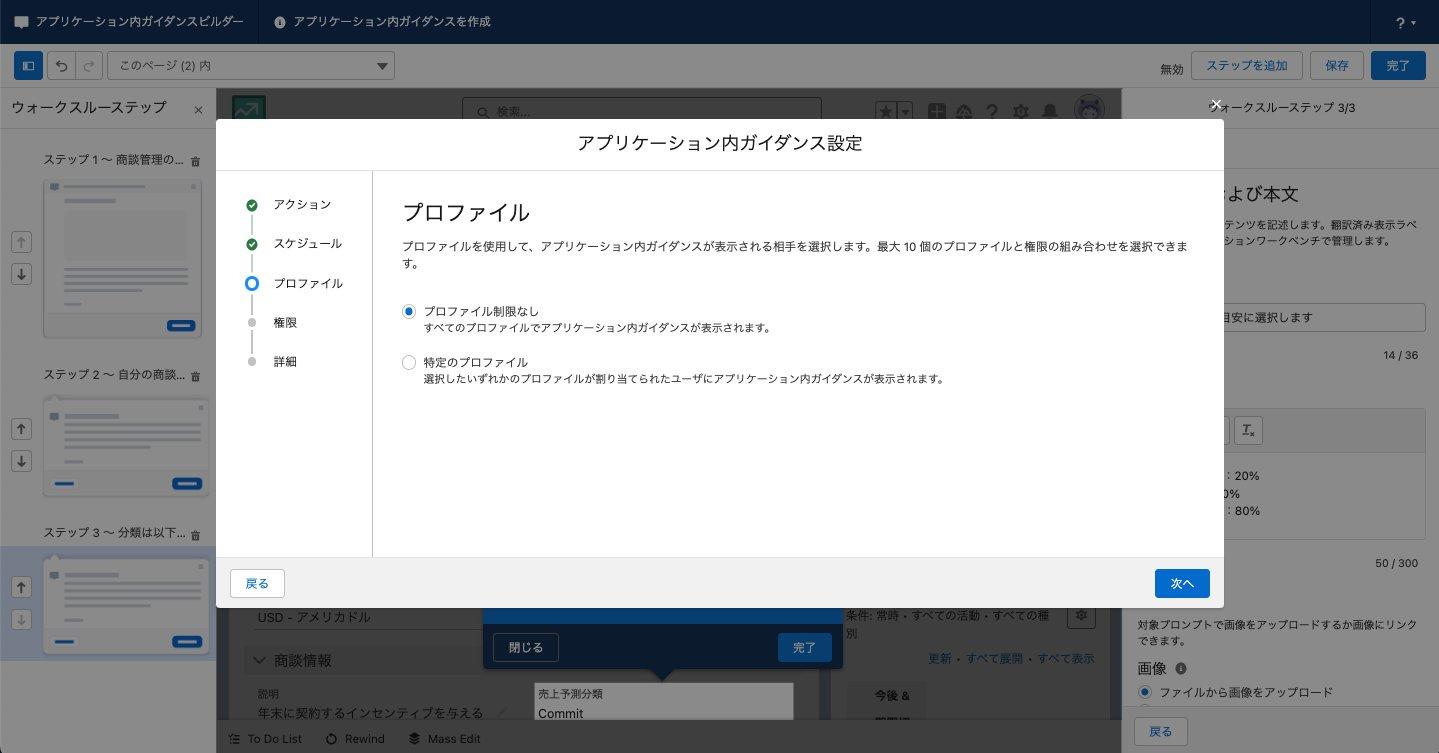Move ステップ2 up with the arrow icon
Viewport: 1439px width, 753px height.
point(21,430)
